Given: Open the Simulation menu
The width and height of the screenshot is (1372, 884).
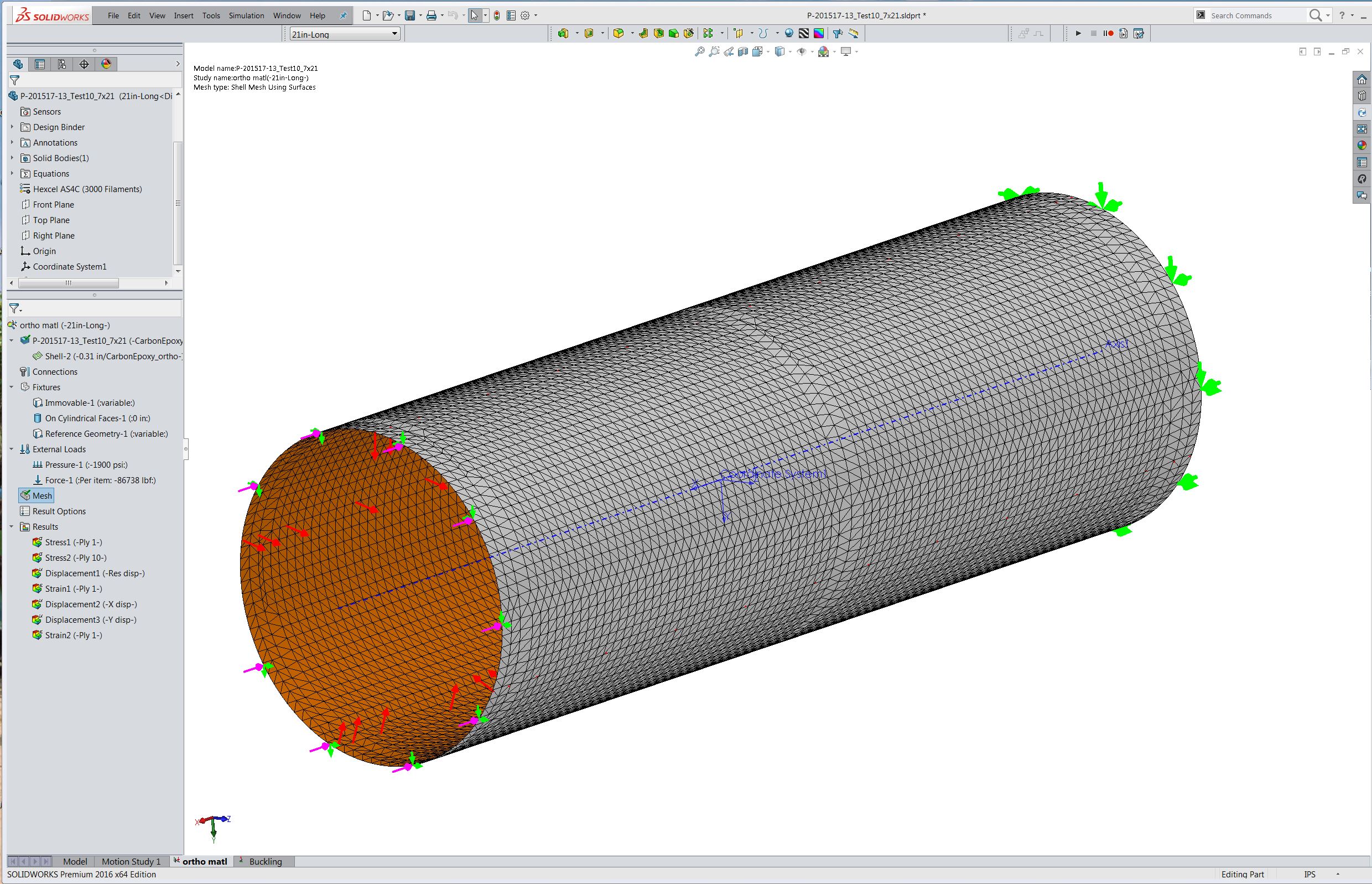Looking at the screenshot, I should [246, 15].
